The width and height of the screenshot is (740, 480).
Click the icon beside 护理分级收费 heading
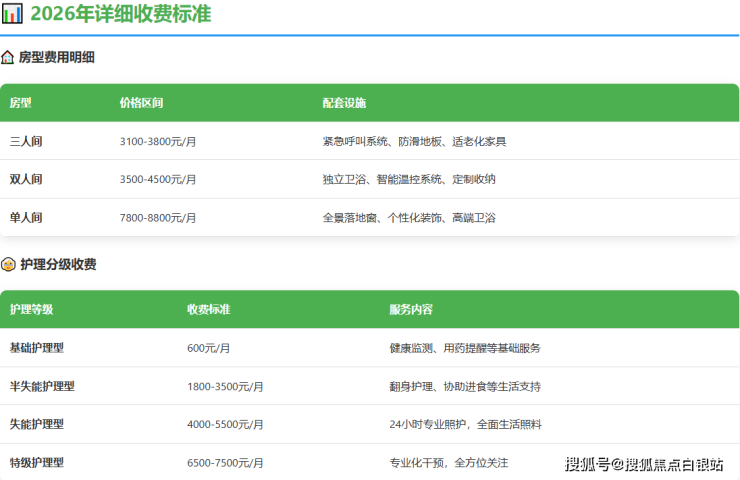8,265
